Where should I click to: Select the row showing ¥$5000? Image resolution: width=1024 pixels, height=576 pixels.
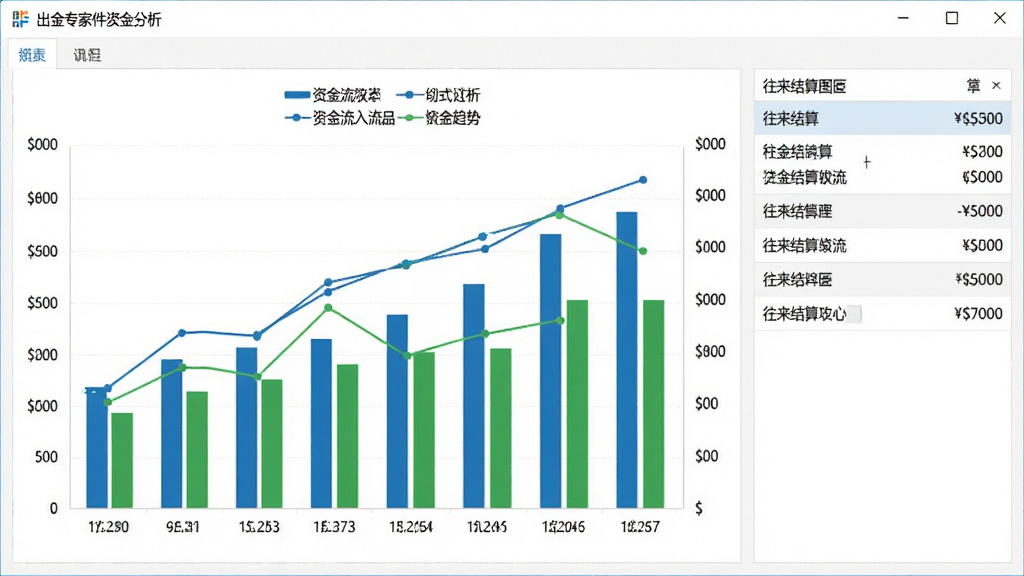[x=882, y=280]
